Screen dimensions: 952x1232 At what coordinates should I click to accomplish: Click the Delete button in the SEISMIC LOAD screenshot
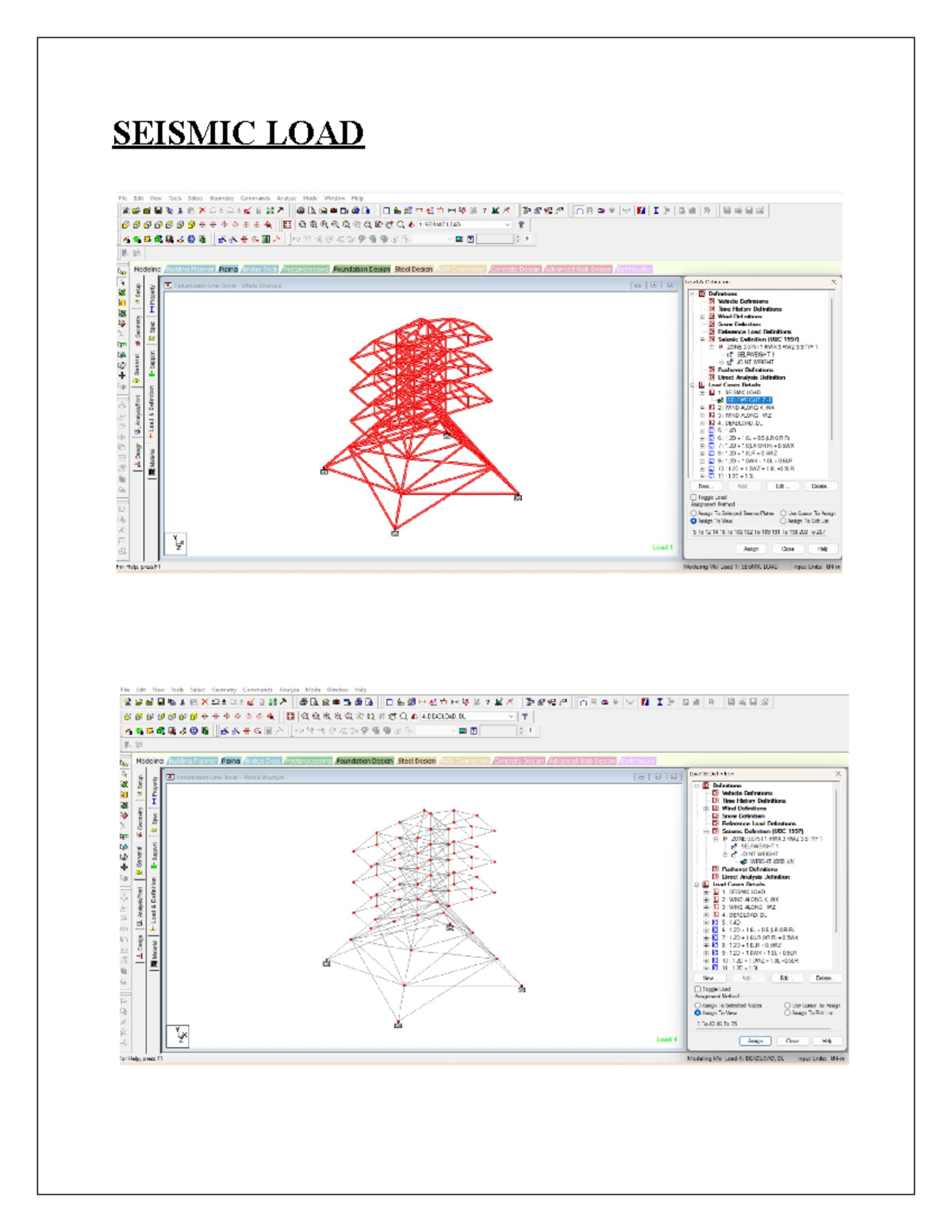pyautogui.click(x=820, y=486)
